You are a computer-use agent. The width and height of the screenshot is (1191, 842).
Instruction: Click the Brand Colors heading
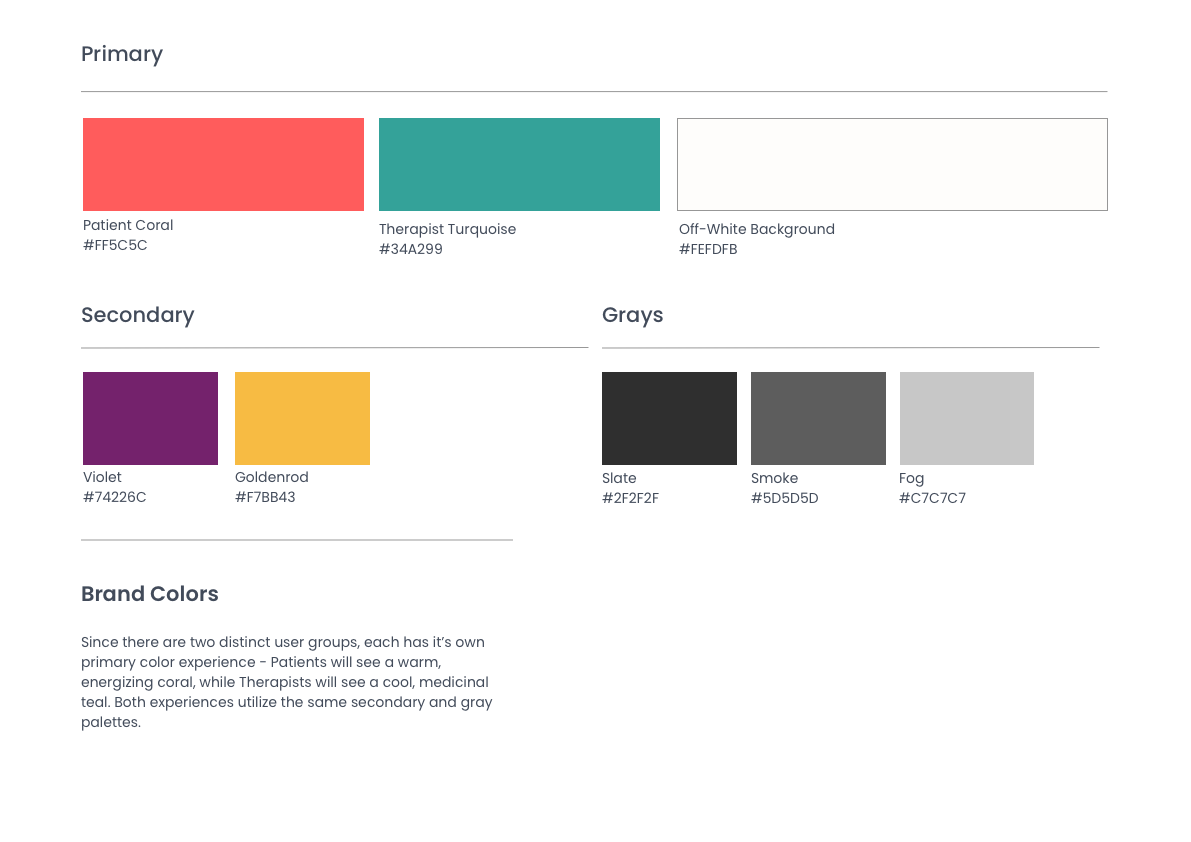pyautogui.click(x=150, y=594)
